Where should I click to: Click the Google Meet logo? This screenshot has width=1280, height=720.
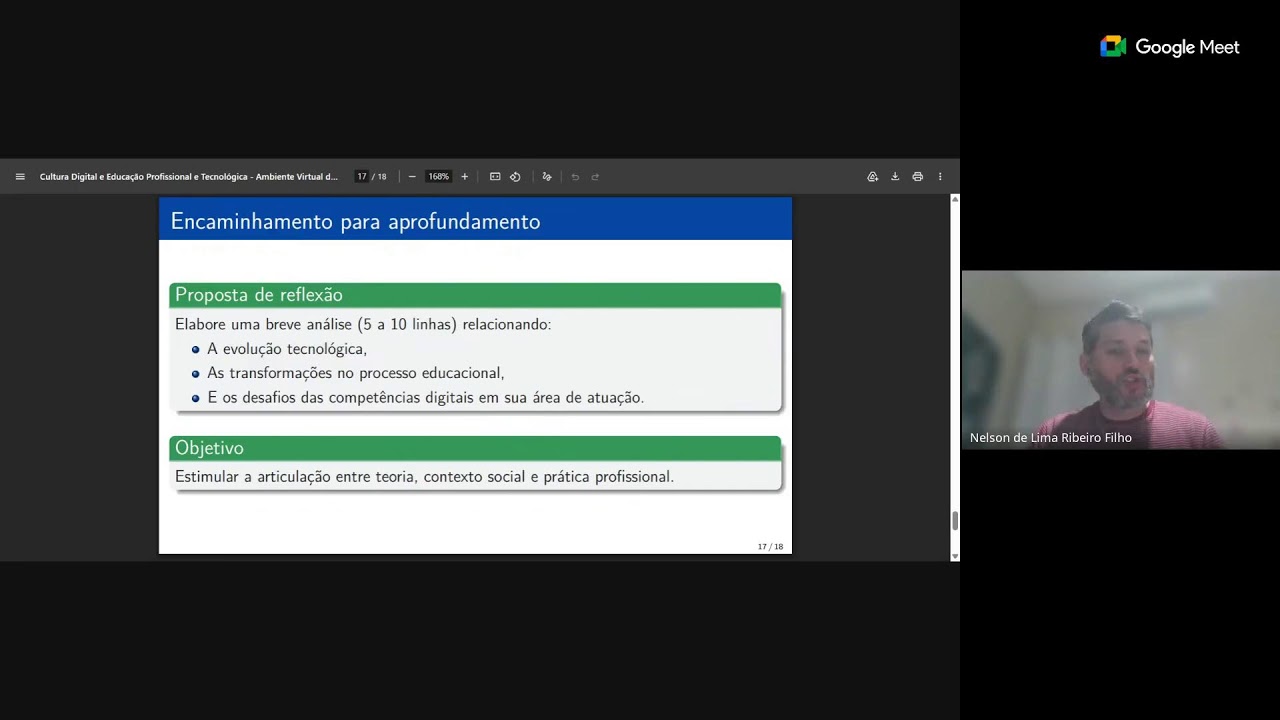pyautogui.click(x=1169, y=47)
